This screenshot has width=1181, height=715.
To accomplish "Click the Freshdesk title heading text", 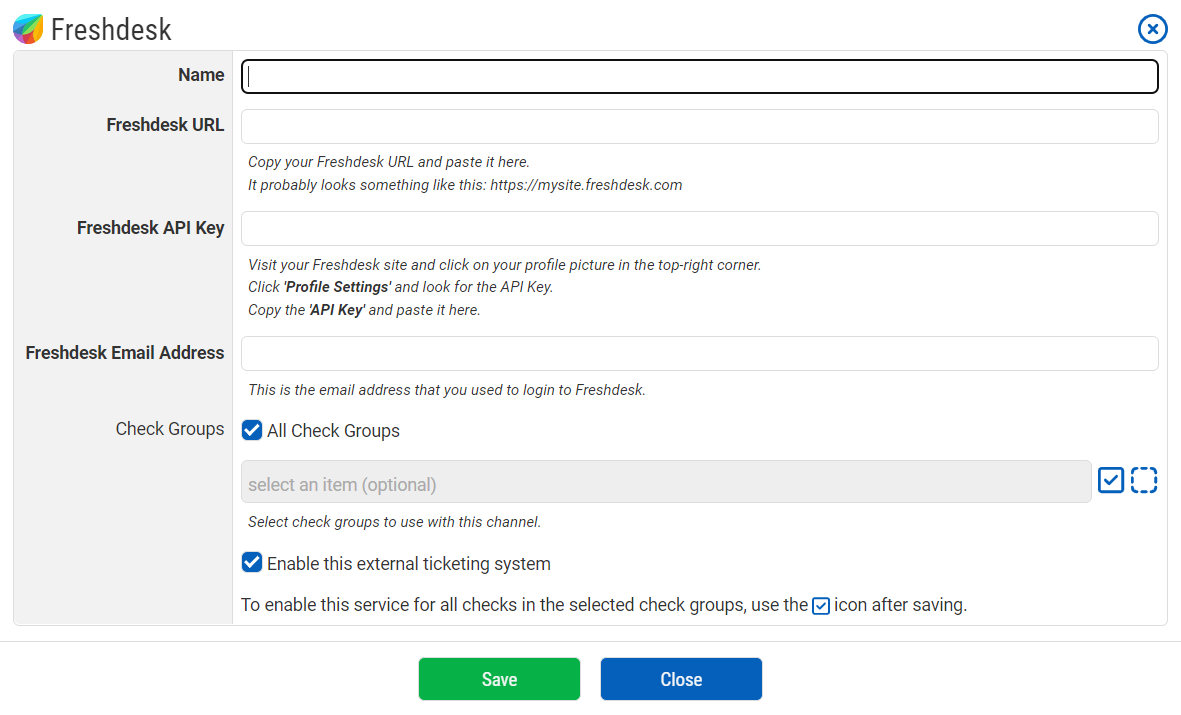I will (111, 30).
